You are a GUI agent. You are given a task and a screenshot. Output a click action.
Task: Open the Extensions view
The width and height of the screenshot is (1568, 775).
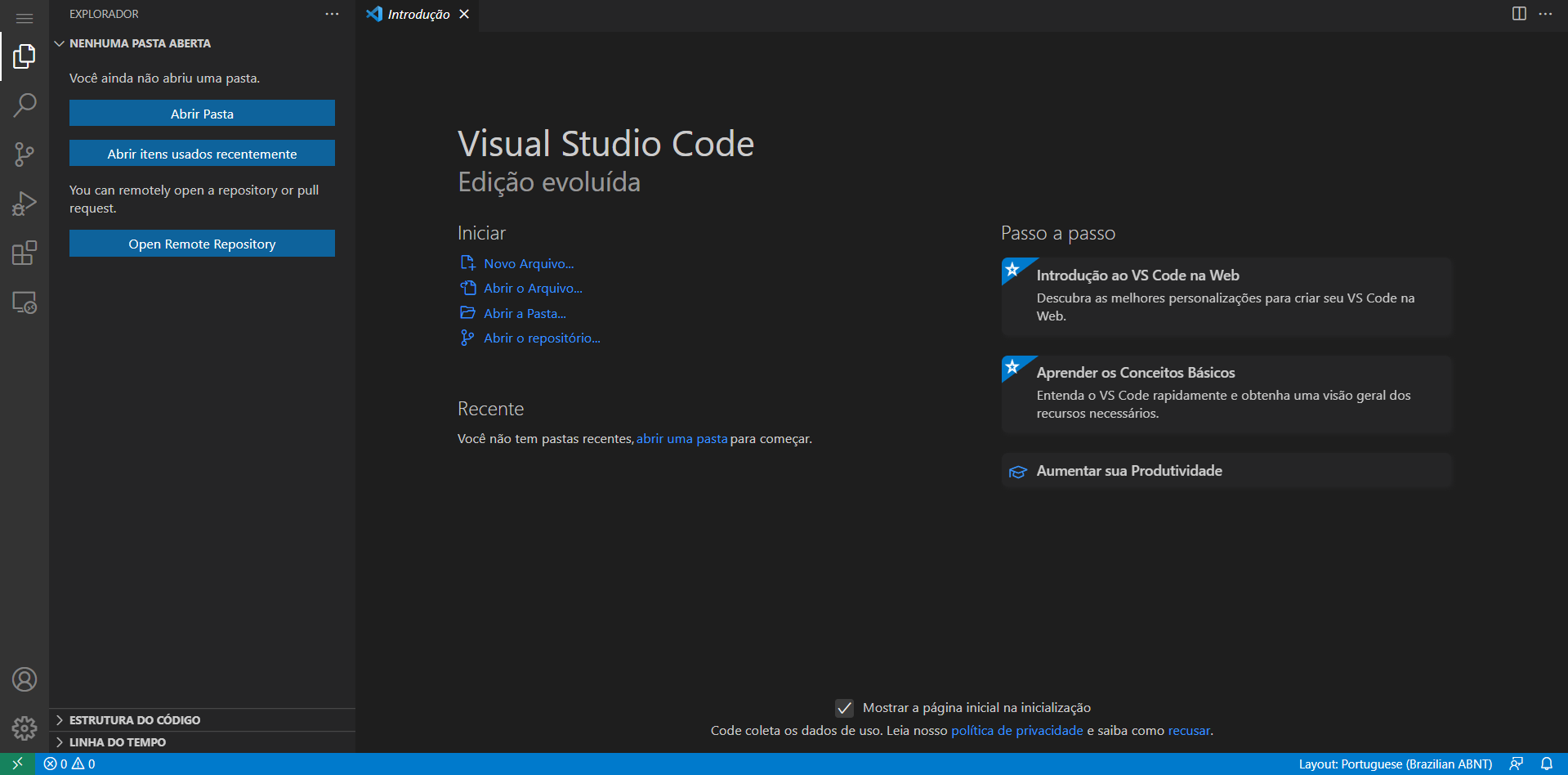coord(25,253)
